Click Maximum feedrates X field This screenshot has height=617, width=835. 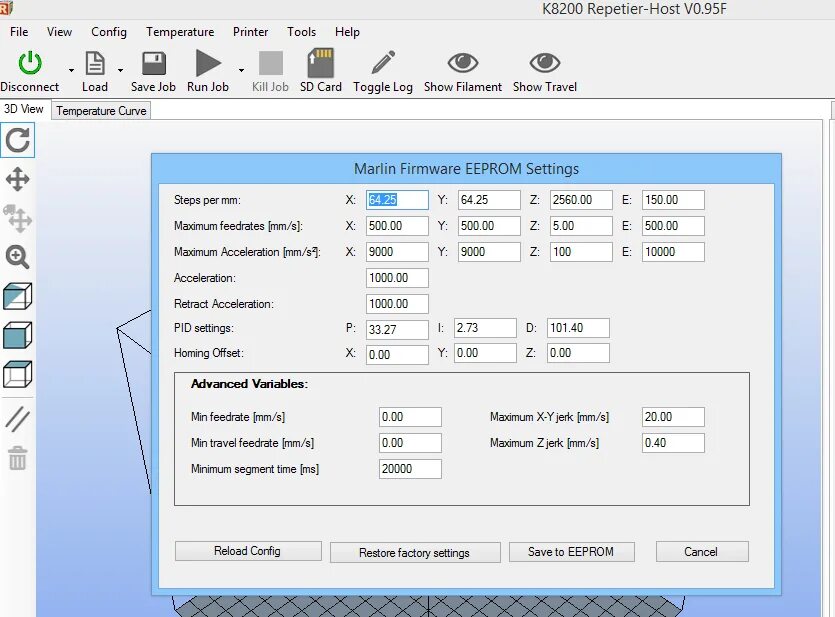[397, 226]
